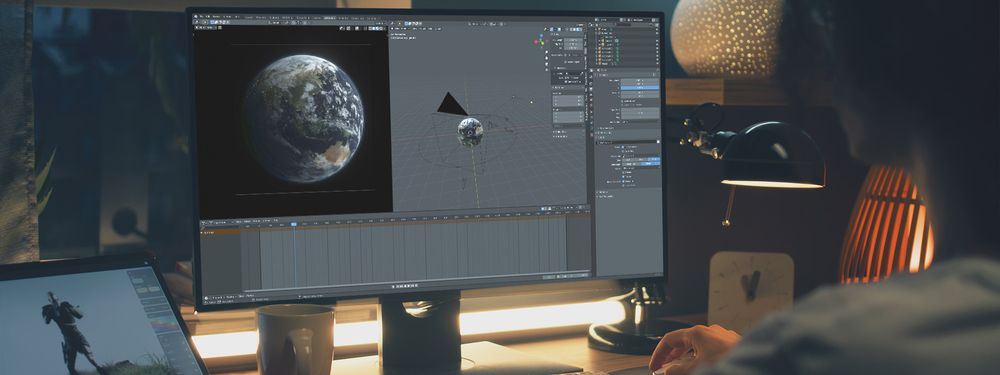Open the timeline editor type icon
Image resolution: width=1000 pixels, height=375 pixels.
[x=204, y=223]
